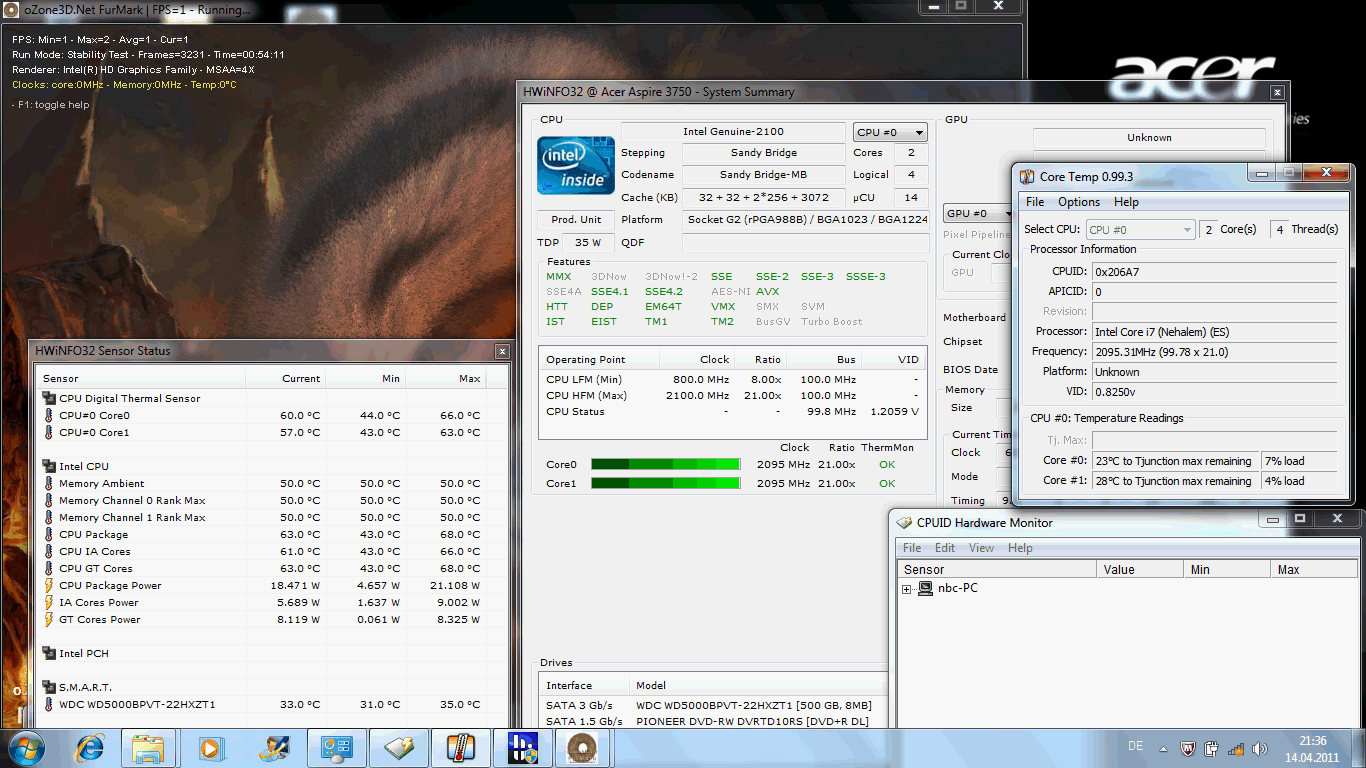Open Internet Explorer from the taskbar
Viewport: 1366px width, 768px height.
(89, 748)
